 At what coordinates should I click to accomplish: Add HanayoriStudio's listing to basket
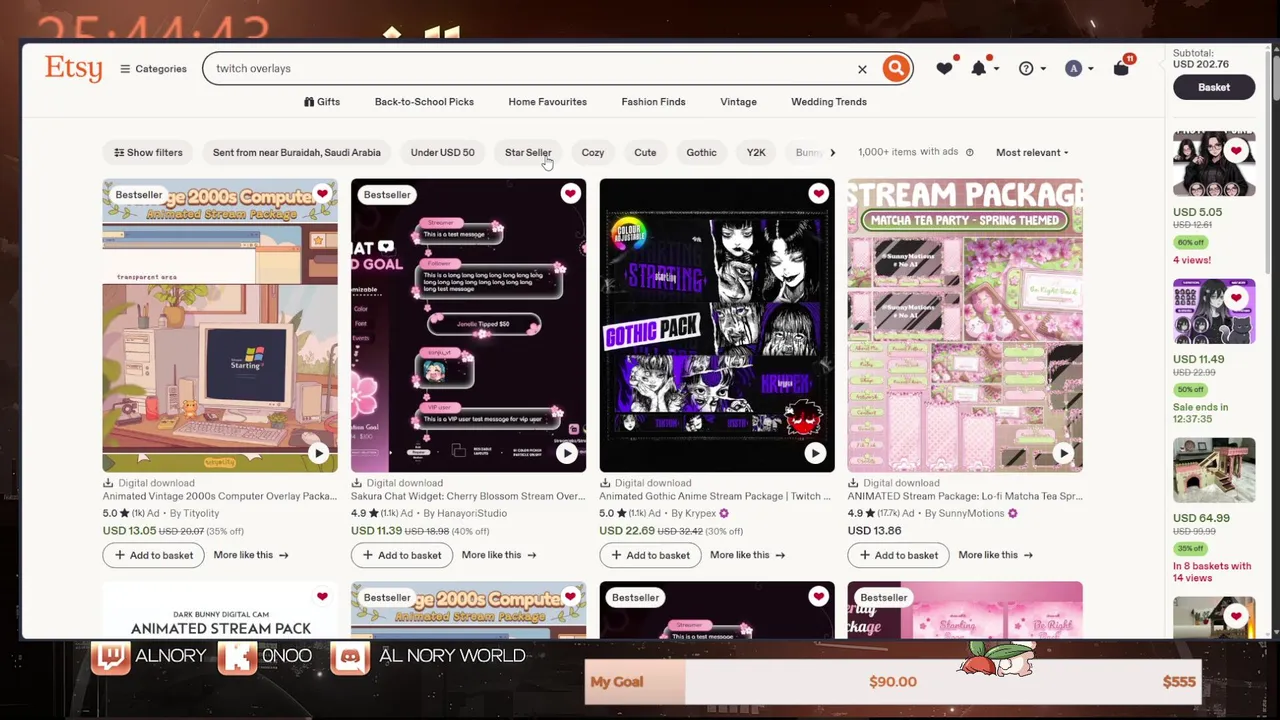pyautogui.click(x=402, y=555)
